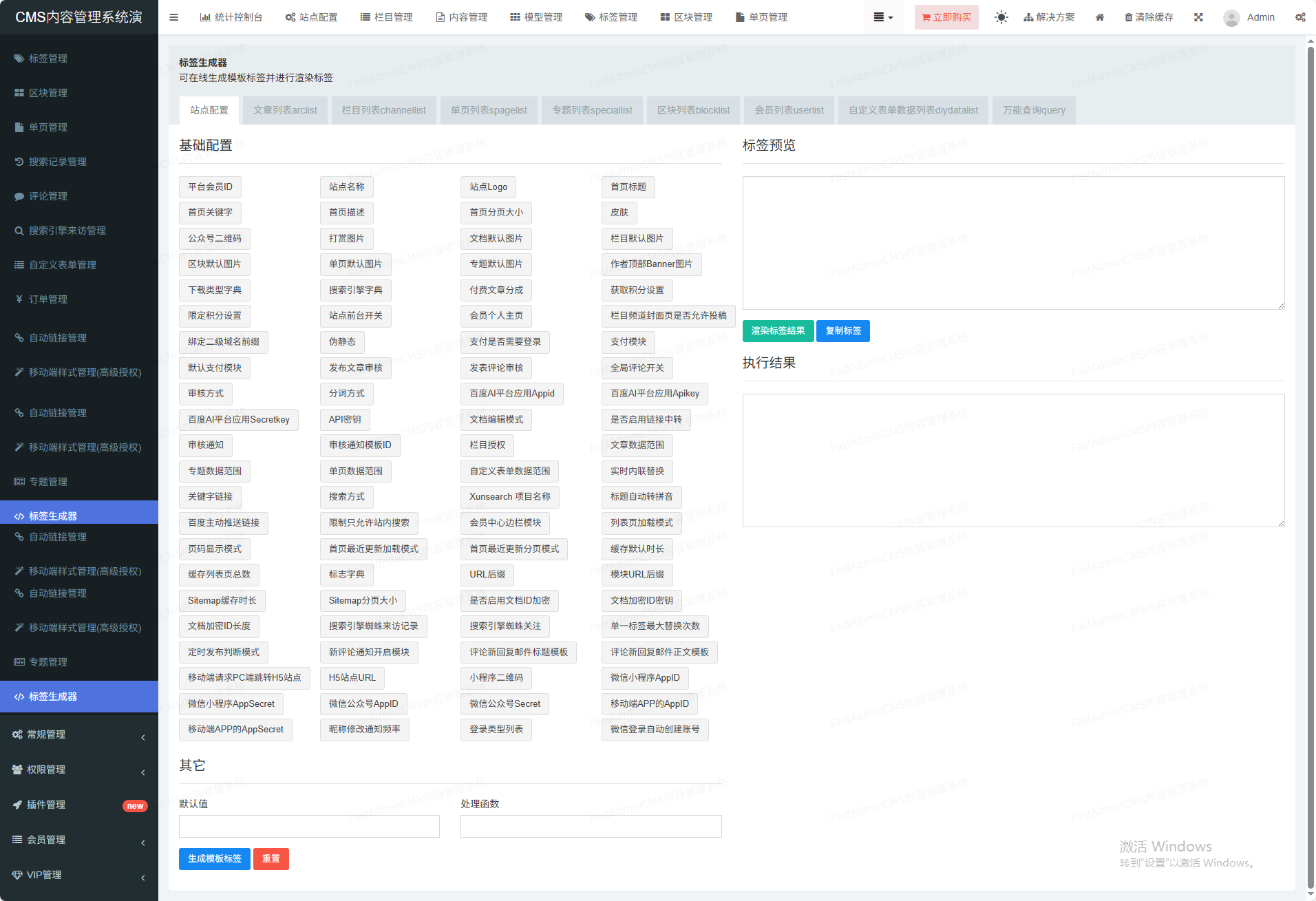The width and height of the screenshot is (1316, 901).
Task: Switch to the 文章列表arclist tab
Action: (285, 110)
